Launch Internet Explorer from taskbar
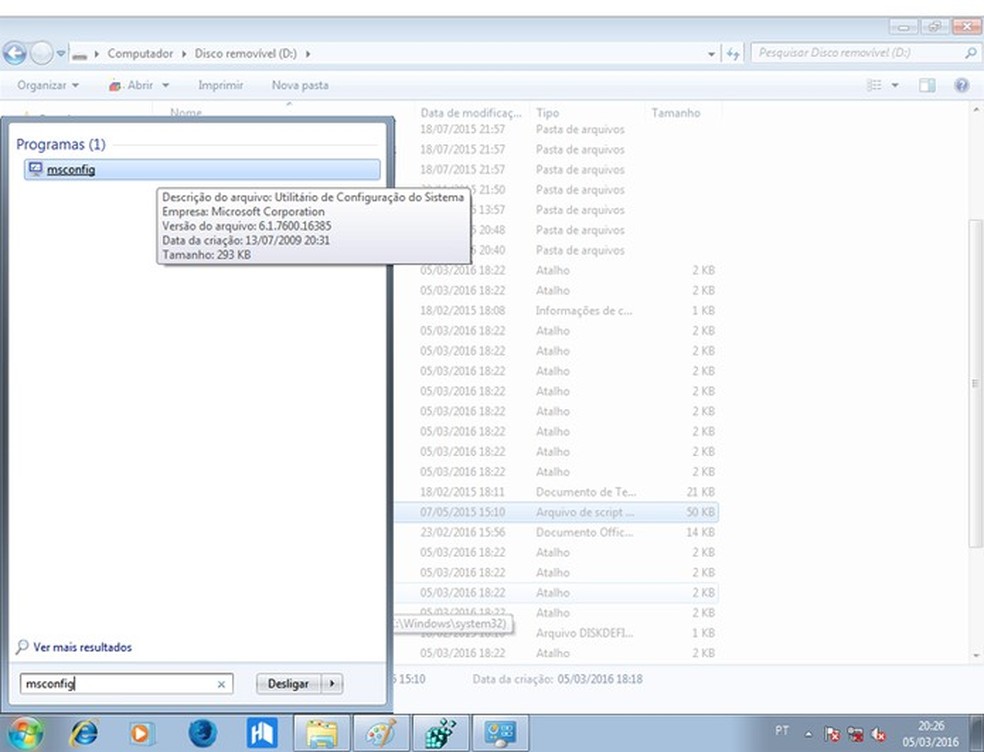984x752 pixels. point(84,733)
